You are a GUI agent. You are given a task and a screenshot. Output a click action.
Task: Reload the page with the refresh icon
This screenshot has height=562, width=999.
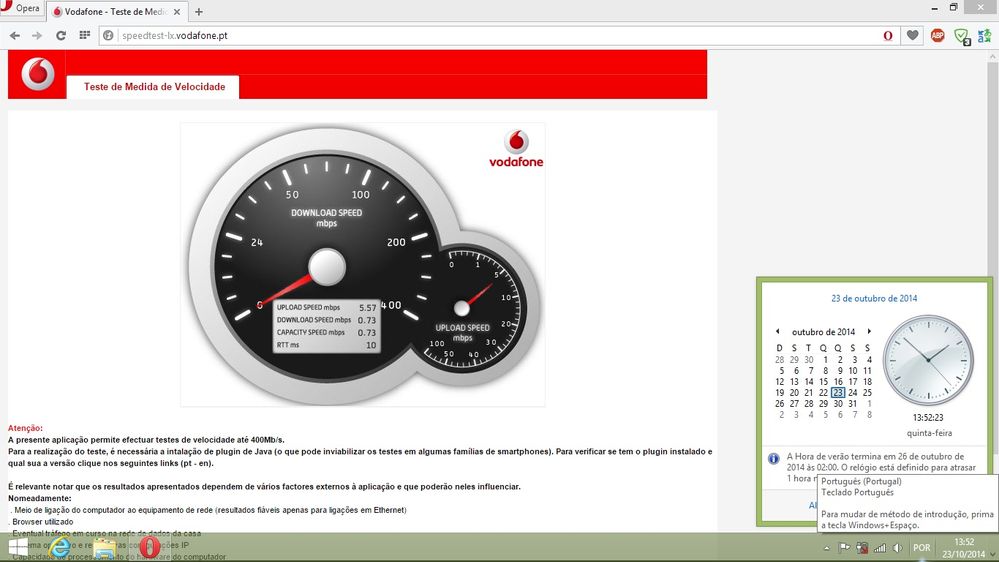(x=61, y=35)
